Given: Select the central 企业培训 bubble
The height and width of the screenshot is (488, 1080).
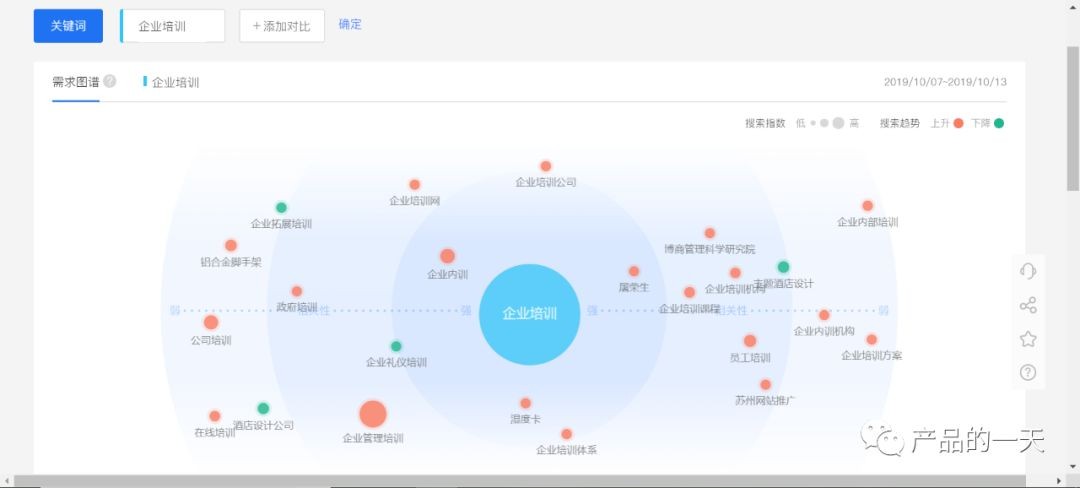Looking at the screenshot, I should click(529, 314).
